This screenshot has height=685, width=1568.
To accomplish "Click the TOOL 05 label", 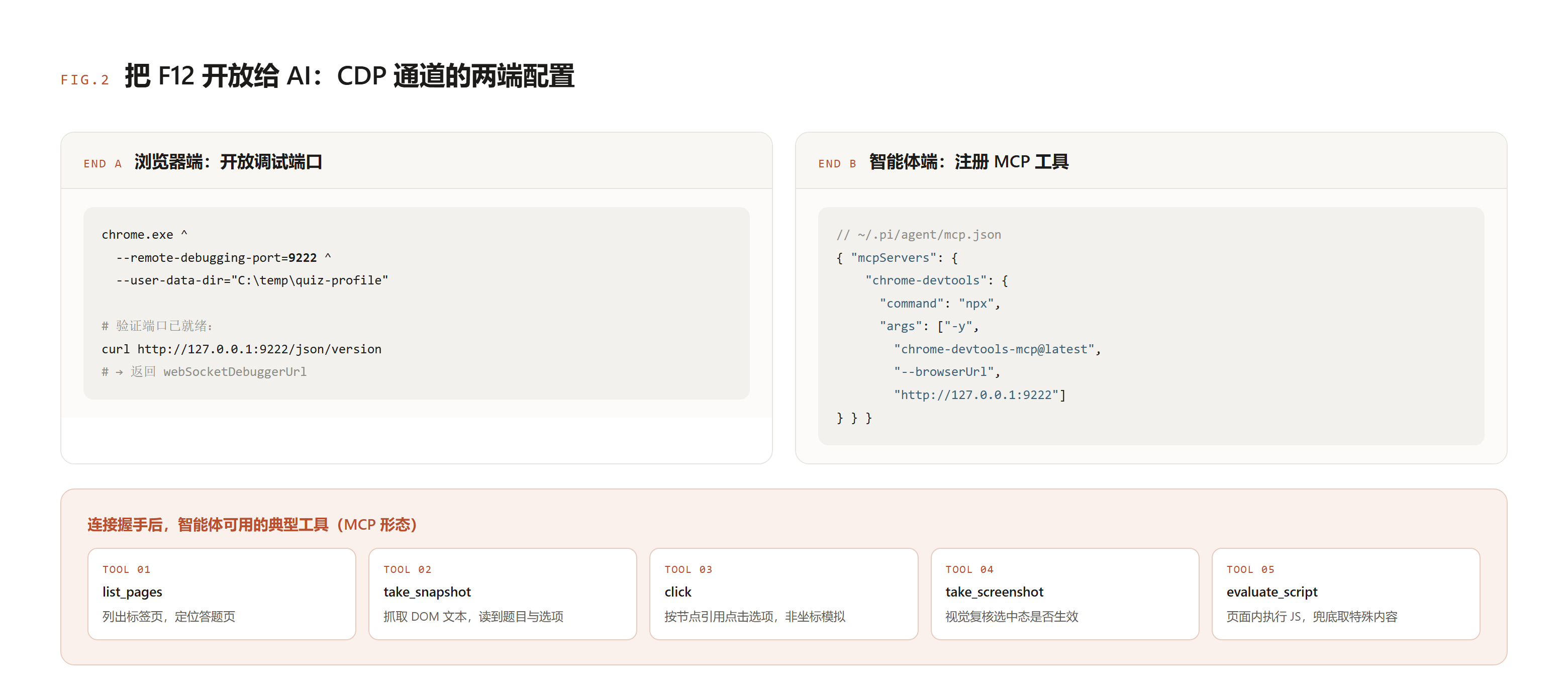I will coord(1251,569).
